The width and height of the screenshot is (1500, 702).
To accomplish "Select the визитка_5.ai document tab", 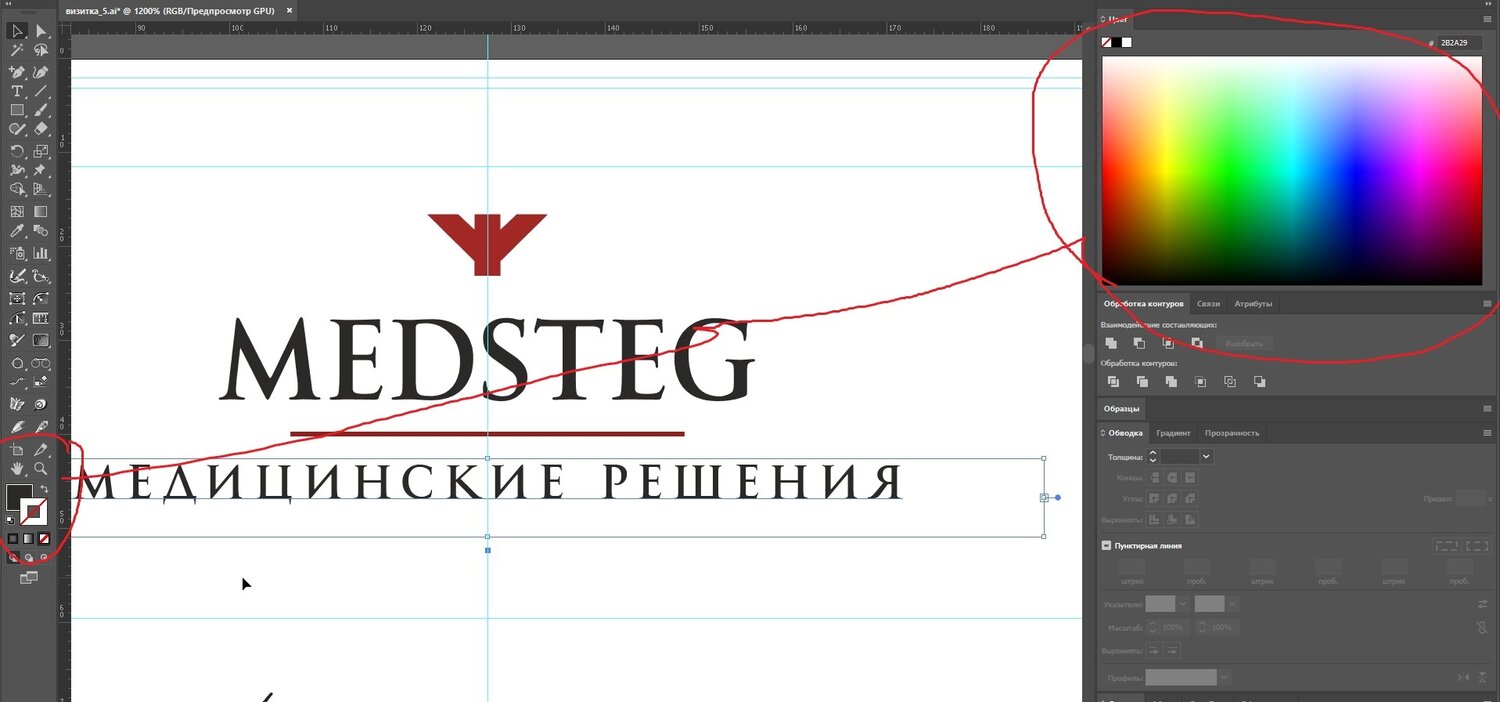I will point(170,10).
